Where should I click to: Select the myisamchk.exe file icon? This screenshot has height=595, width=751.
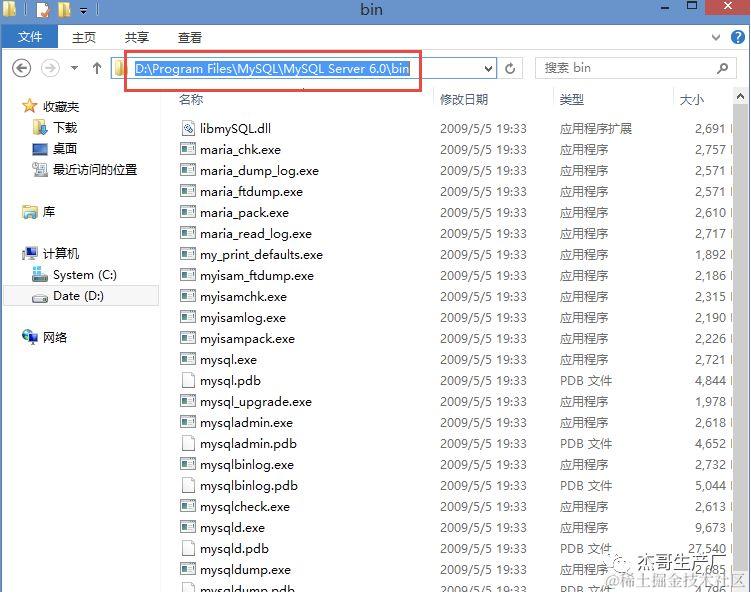tap(188, 296)
